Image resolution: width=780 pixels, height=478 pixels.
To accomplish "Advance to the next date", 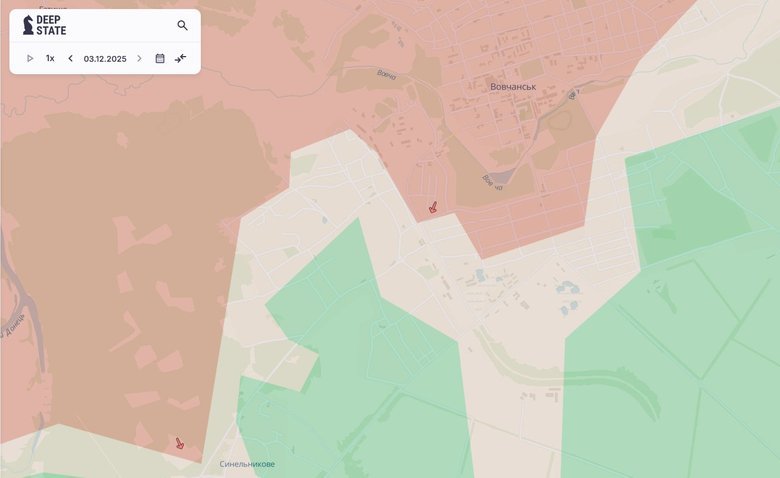I will point(139,58).
